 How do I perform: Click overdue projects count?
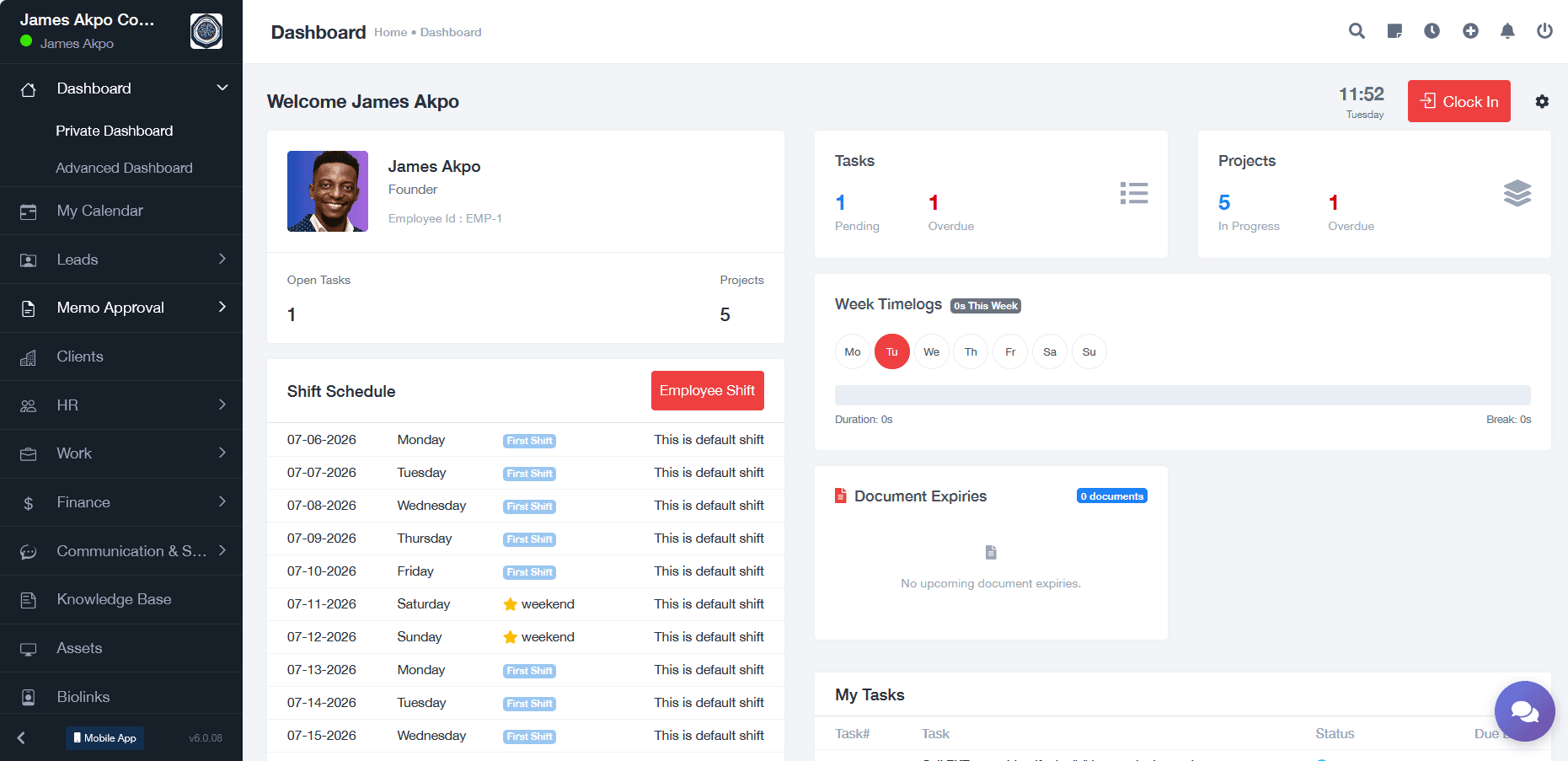click(1334, 202)
